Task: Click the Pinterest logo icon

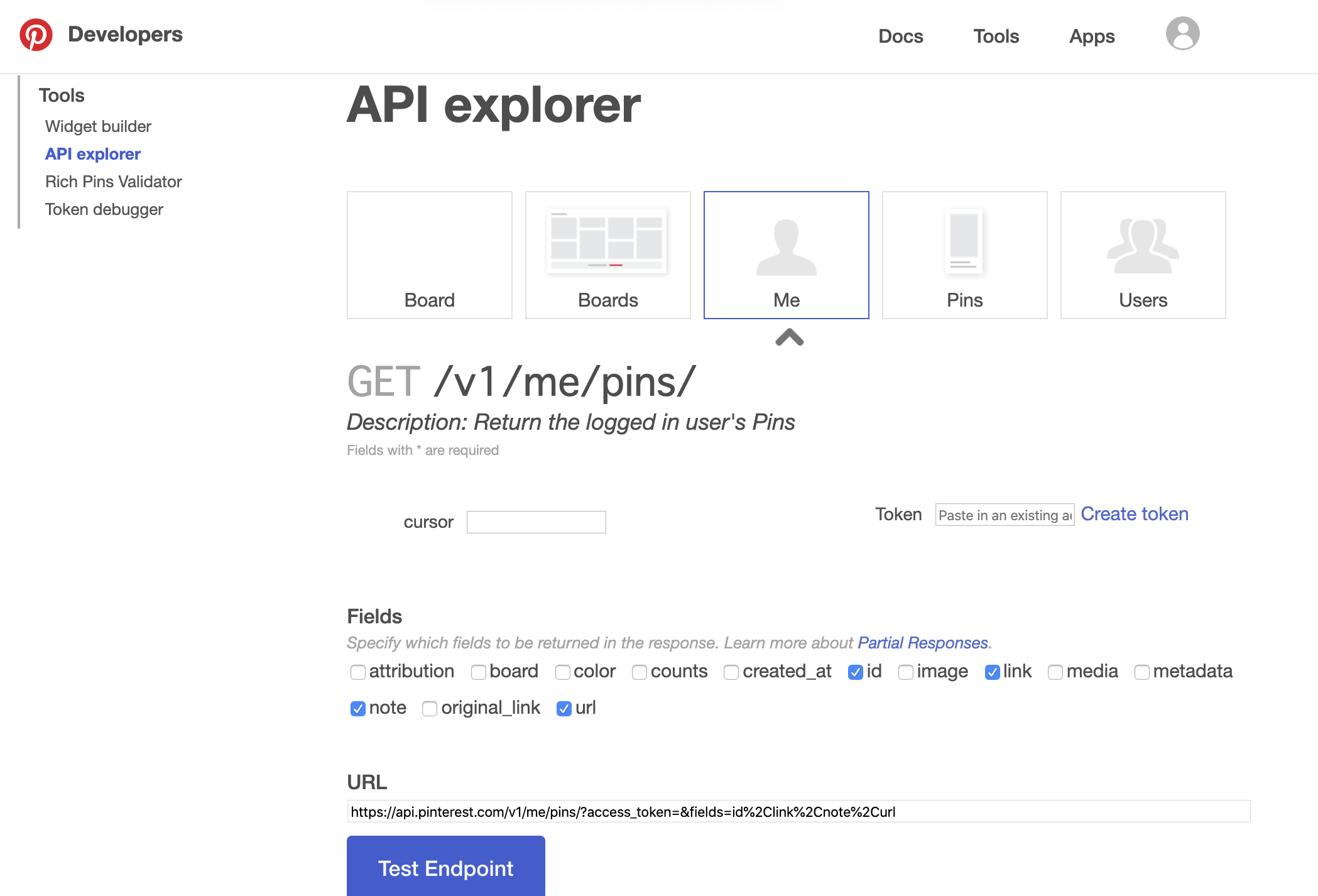Action: (36, 35)
